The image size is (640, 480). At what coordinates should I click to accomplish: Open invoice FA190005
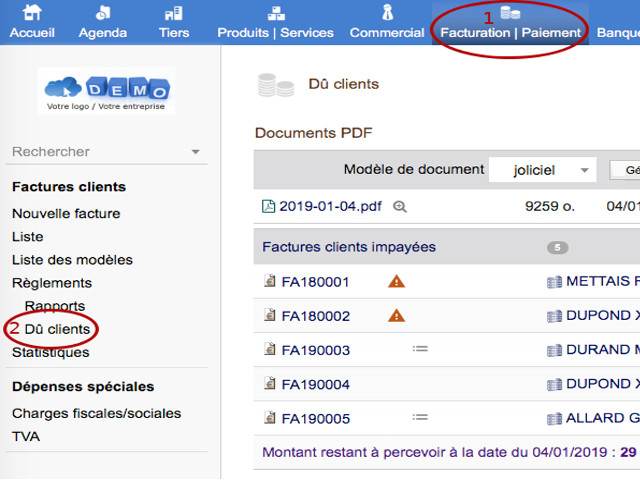pyautogui.click(x=316, y=419)
